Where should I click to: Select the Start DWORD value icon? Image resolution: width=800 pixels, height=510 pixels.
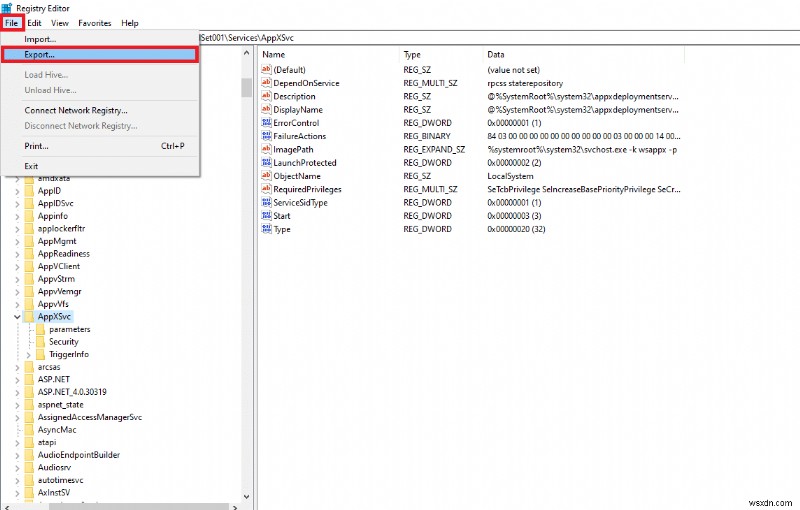pos(266,215)
